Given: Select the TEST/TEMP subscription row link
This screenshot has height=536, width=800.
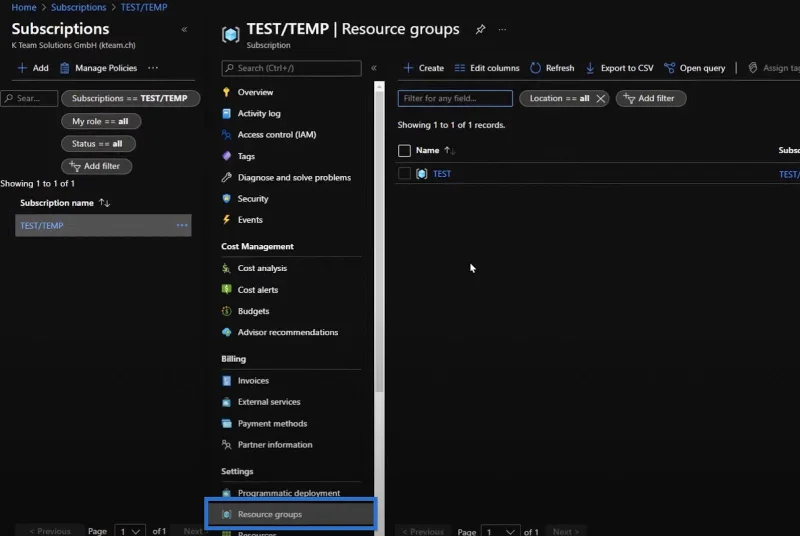Looking at the screenshot, I should (x=42, y=225).
